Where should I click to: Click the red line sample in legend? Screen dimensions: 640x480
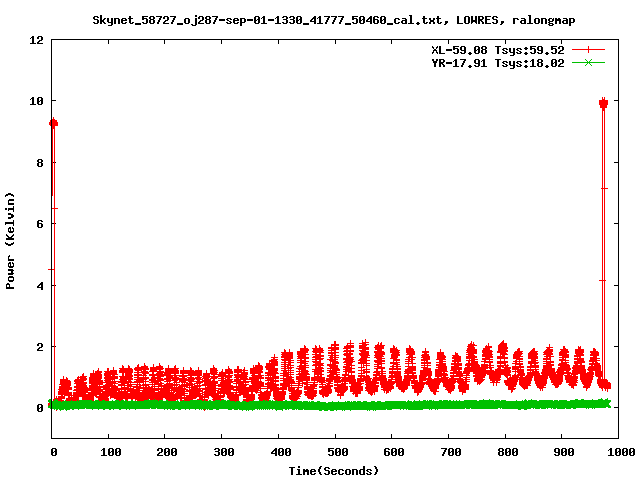588,50
